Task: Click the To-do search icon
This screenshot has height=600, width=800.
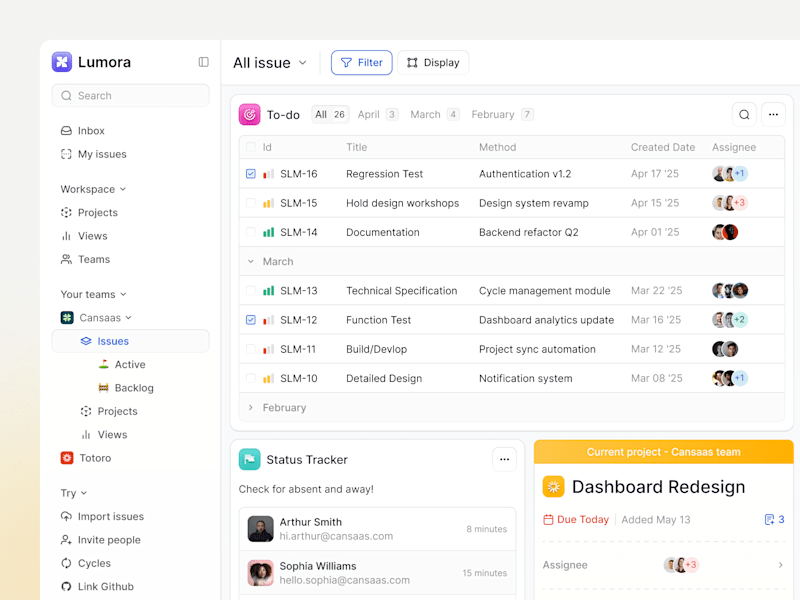Action: click(744, 114)
